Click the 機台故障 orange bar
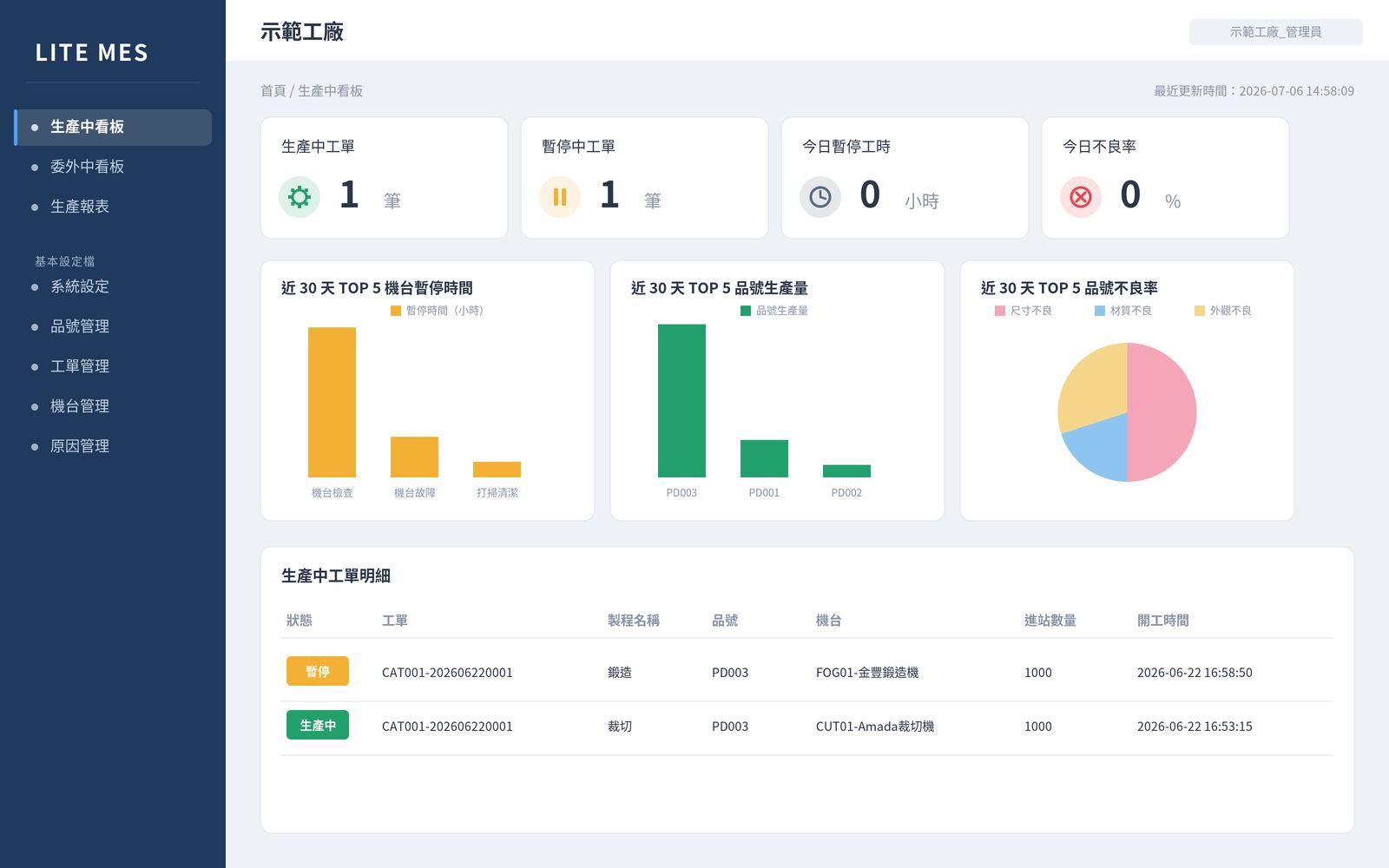This screenshot has height=868, width=1389. pos(414,457)
